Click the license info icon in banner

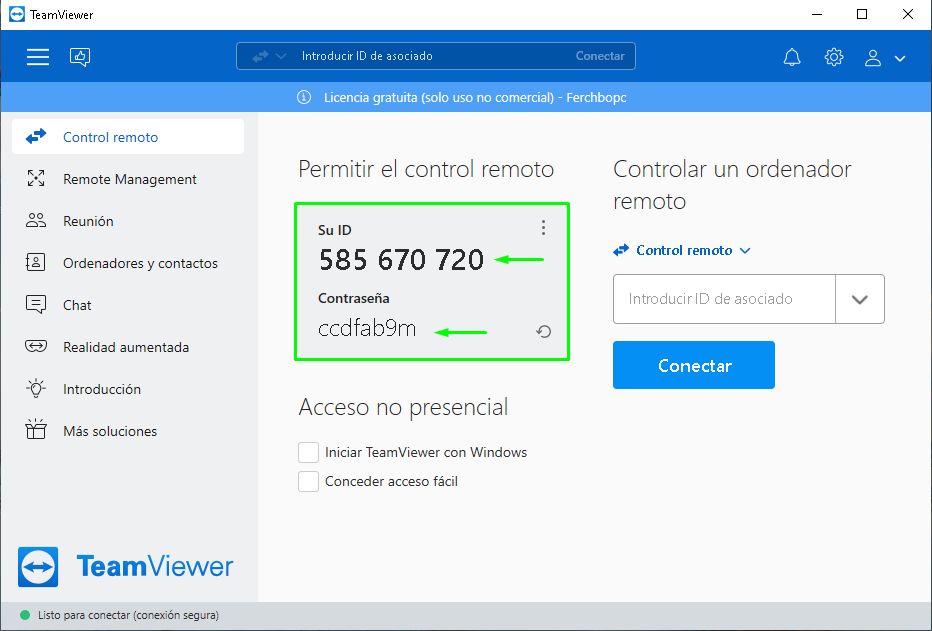coord(304,98)
